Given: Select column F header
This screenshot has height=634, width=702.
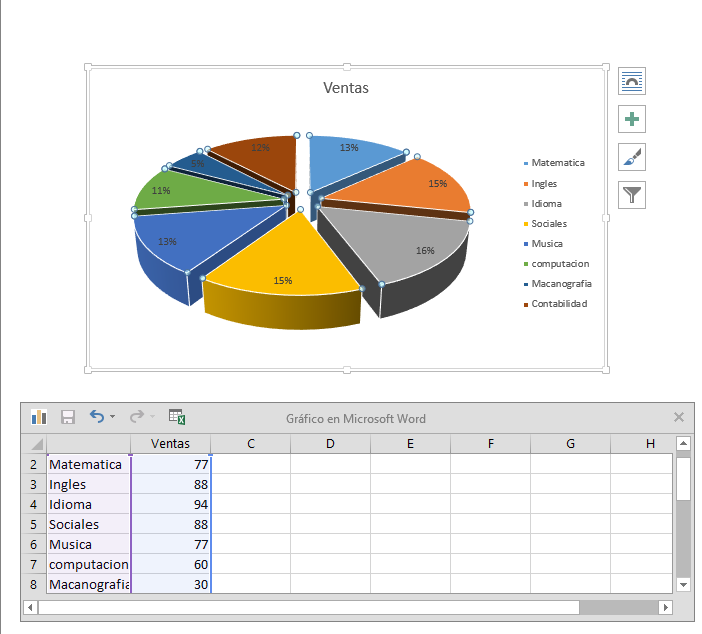Looking at the screenshot, I should [491, 444].
